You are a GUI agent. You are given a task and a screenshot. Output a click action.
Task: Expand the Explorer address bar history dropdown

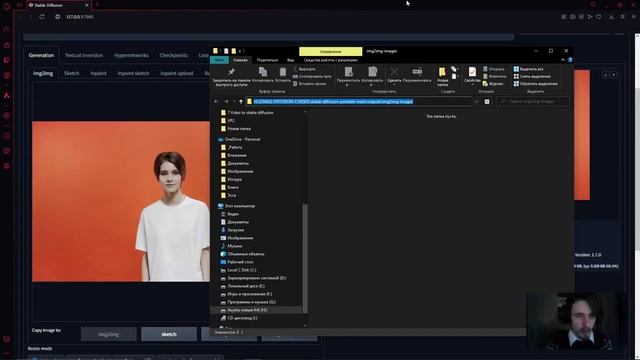coord(476,101)
